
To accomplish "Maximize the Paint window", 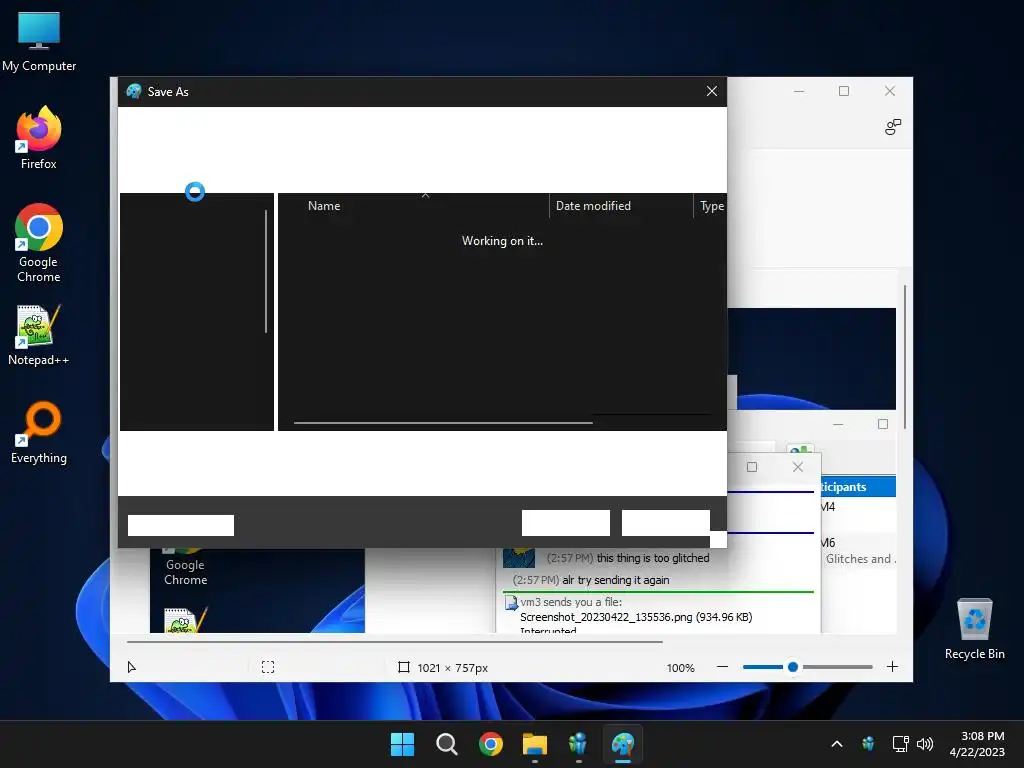I will coord(844,91).
